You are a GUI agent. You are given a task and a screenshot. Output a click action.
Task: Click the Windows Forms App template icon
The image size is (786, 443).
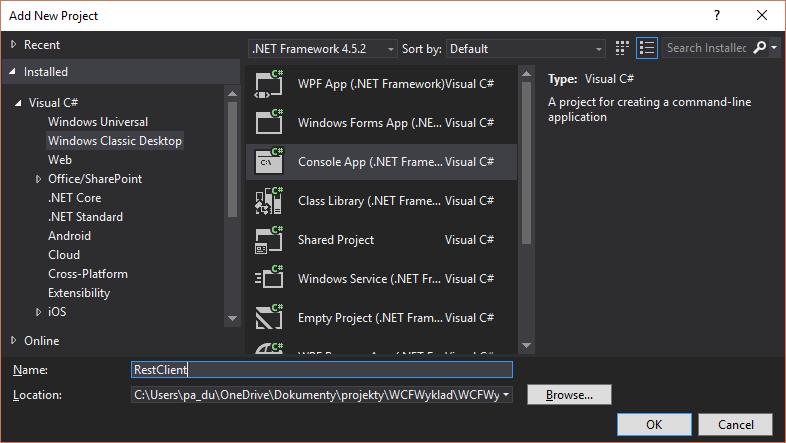tap(269, 123)
